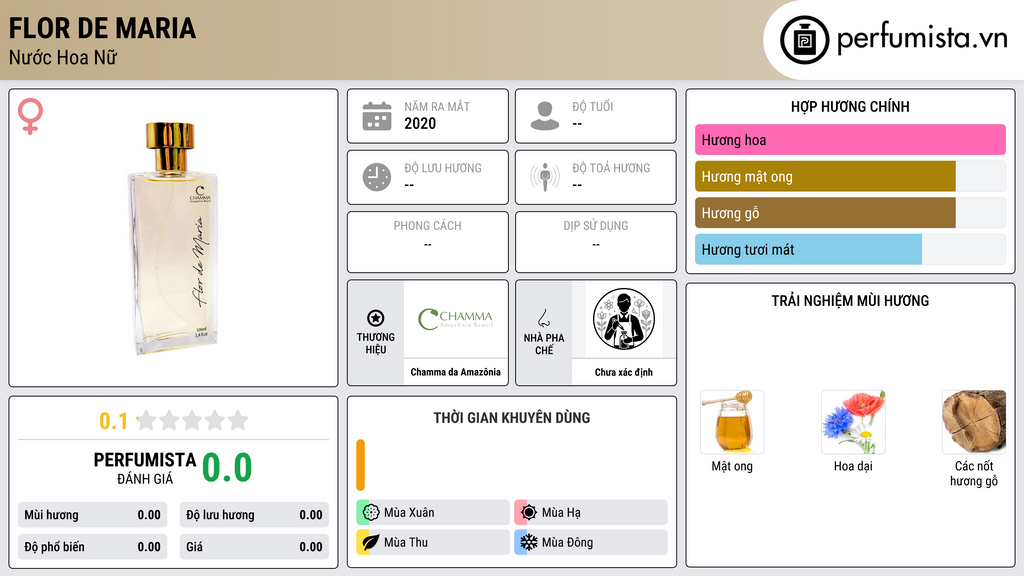Click the Mật ong note label

(732, 466)
